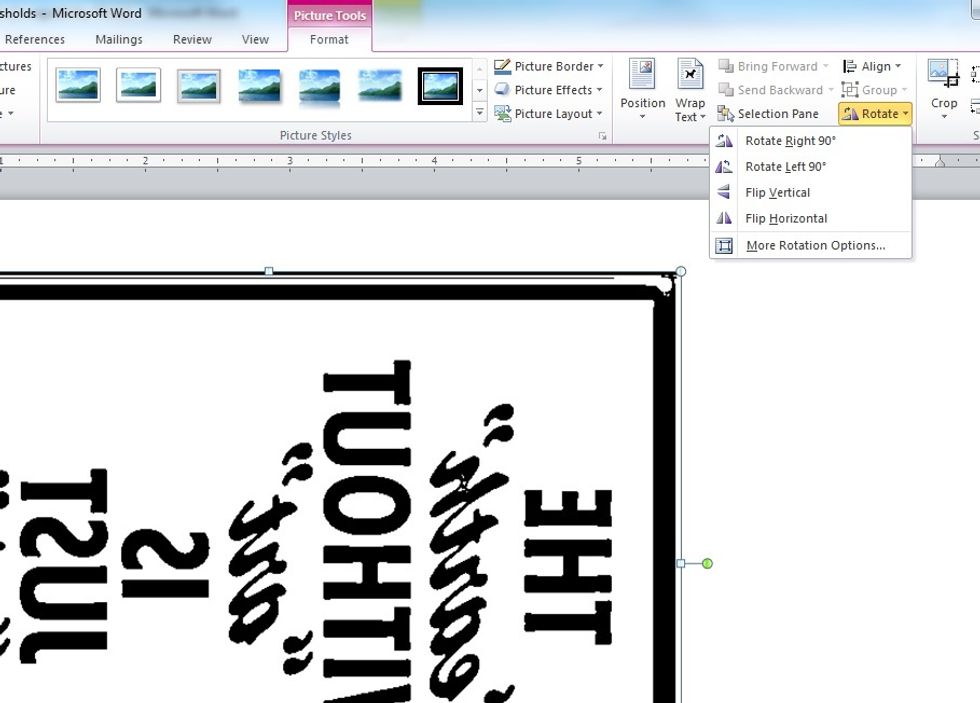Image resolution: width=980 pixels, height=703 pixels.
Task: Switch to the View tab
Action: point(255,39)
